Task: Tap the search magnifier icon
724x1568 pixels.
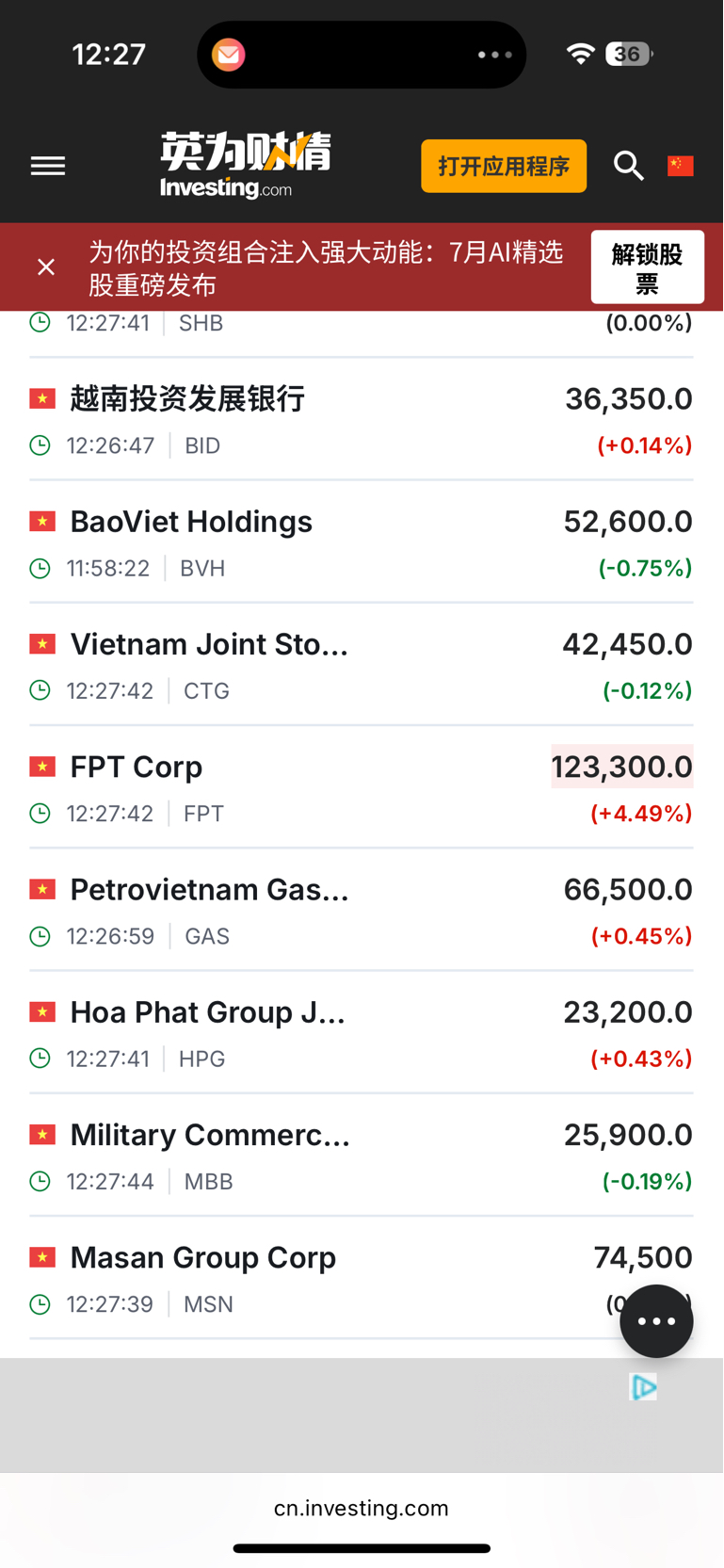Action: pyautogui.click(x=628, y=166)
